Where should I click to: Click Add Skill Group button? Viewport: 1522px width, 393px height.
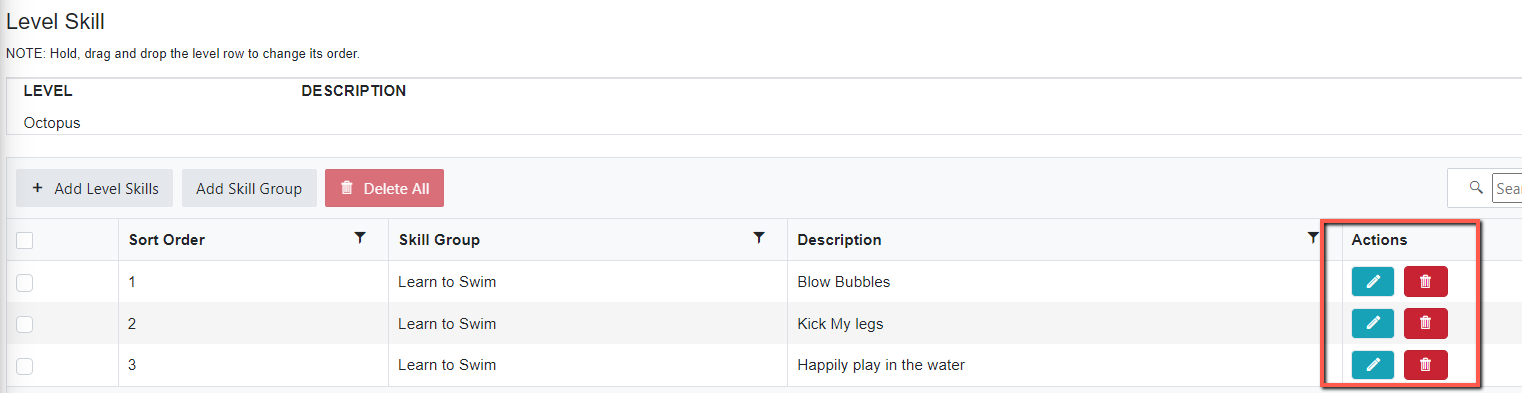pos(249,188)
